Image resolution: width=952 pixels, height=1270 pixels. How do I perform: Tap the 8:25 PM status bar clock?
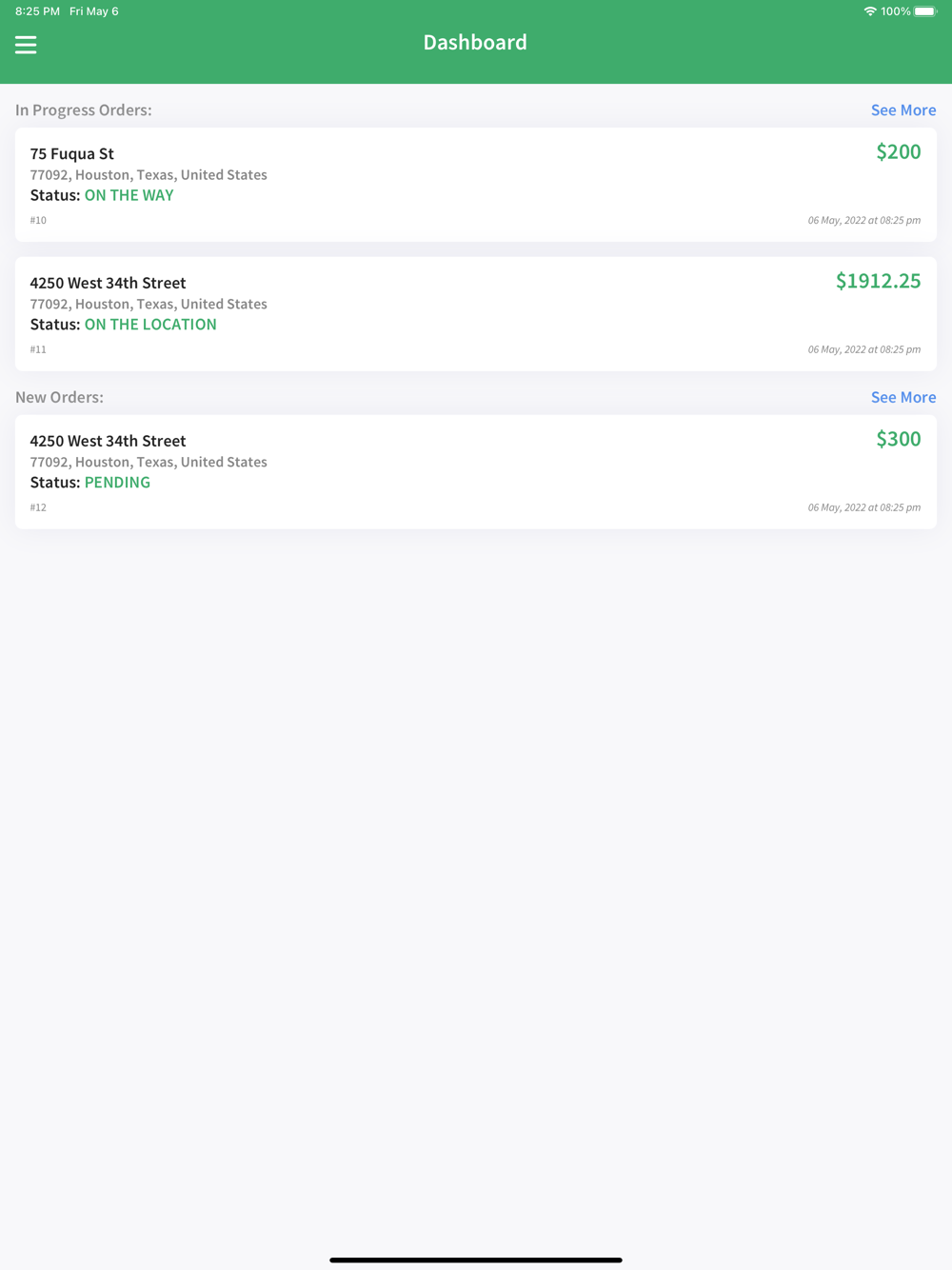pyautogui.click(x=37, y=11)
